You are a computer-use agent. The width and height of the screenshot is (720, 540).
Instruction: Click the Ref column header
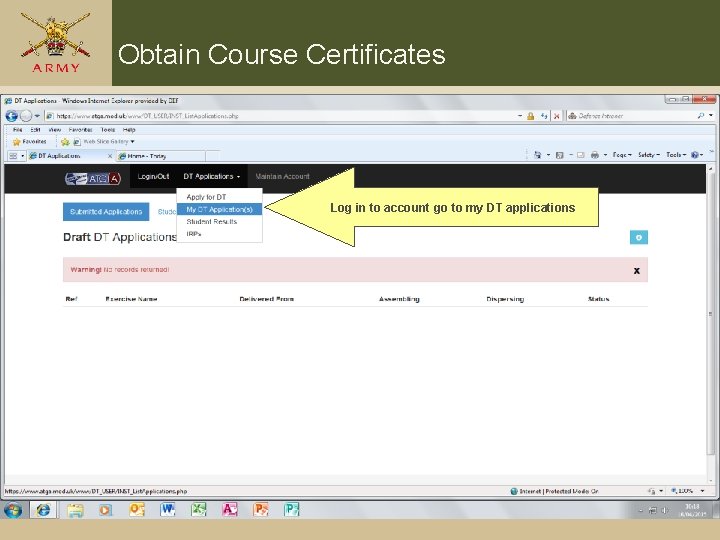point(71,299)
